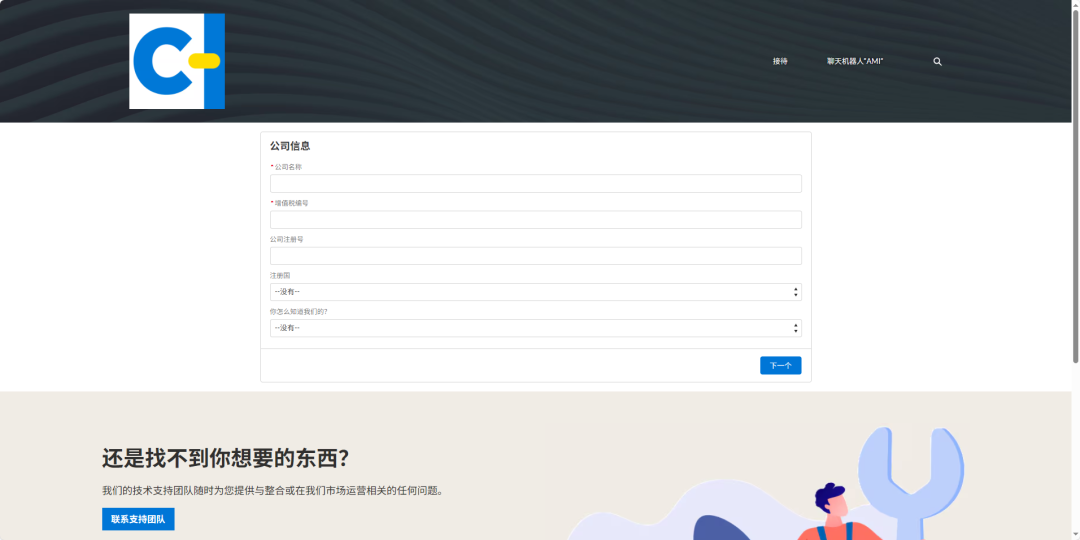
Task: Click the scrollbar down arrow
Action: click(x=1075, y=535)
